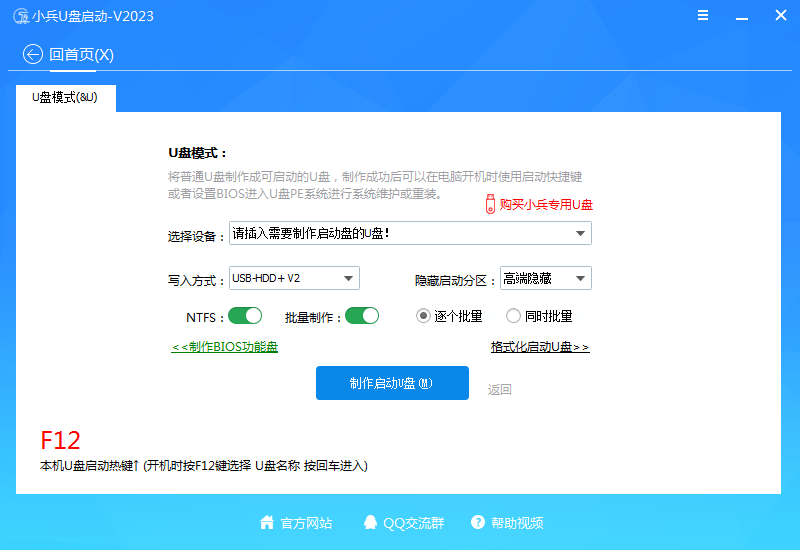Toggle the 批量制作 switch
Screen dimensions: 800x550
pos(362,316)
